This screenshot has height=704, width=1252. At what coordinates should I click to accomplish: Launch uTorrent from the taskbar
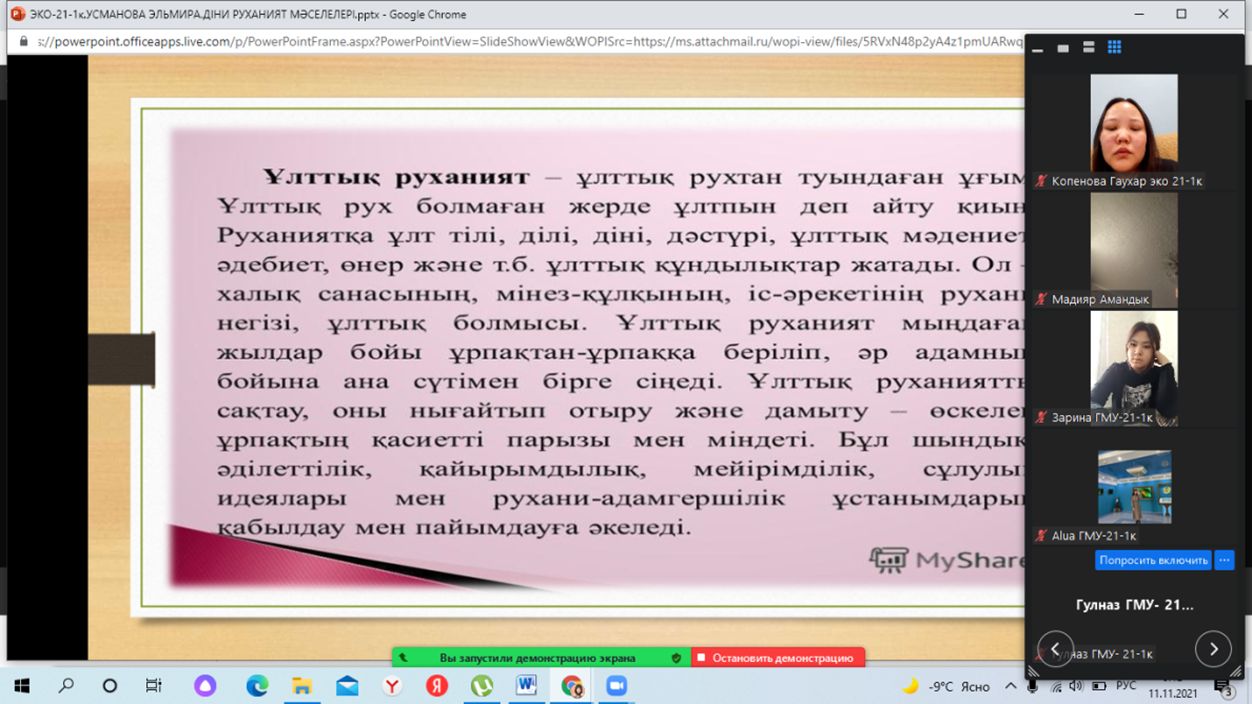[x=481, y=686]
